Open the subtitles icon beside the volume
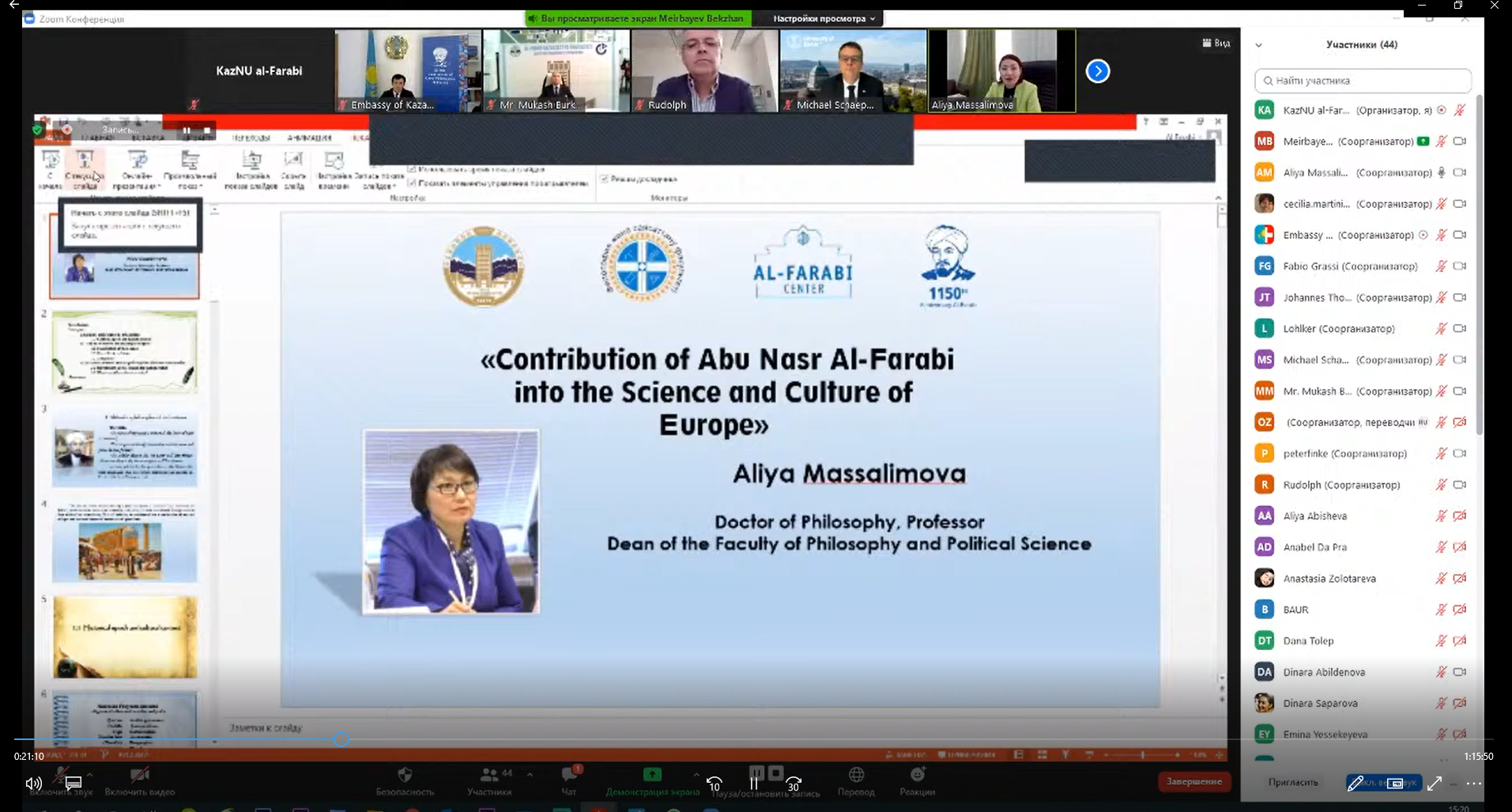Viewport: 1512px width, 812px height. pyautogui.click(x=73, y=783)
